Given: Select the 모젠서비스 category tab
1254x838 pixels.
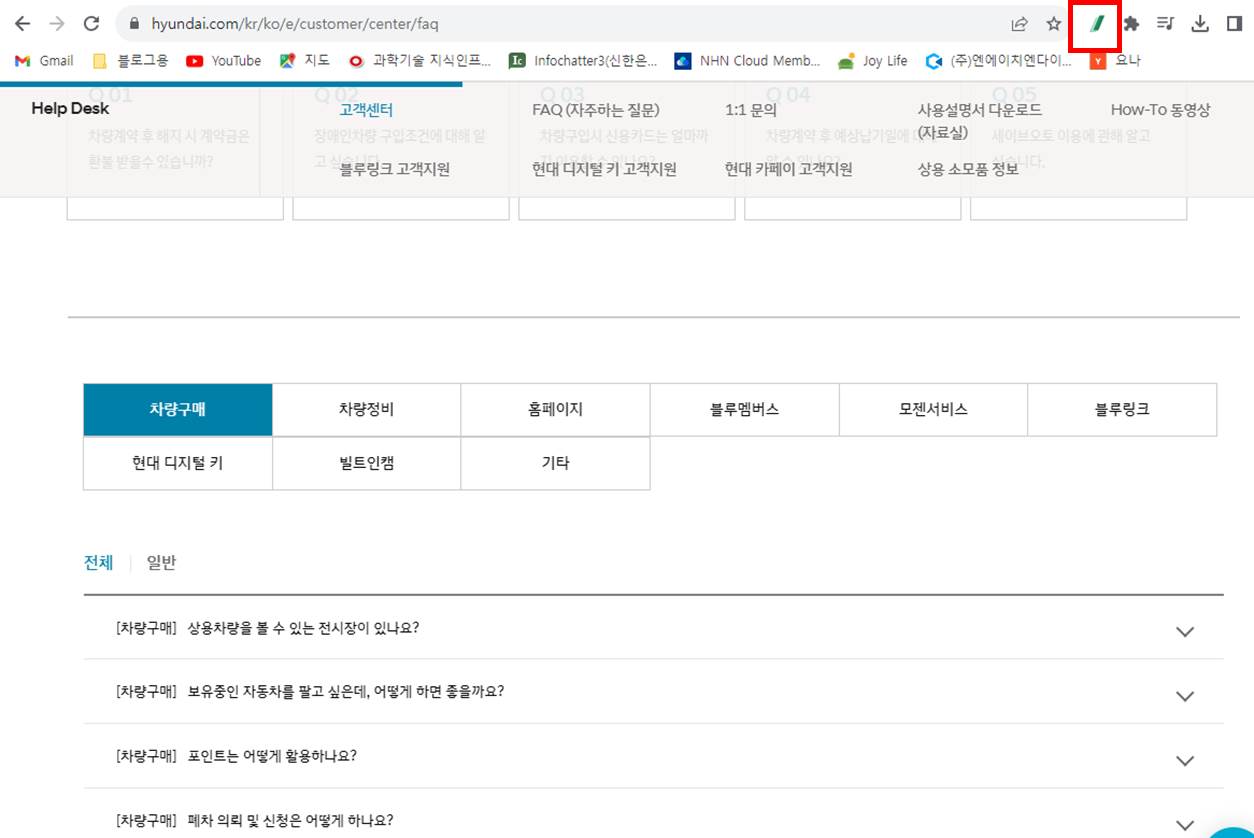Looking at the screenshot, I should click(934, 410).
